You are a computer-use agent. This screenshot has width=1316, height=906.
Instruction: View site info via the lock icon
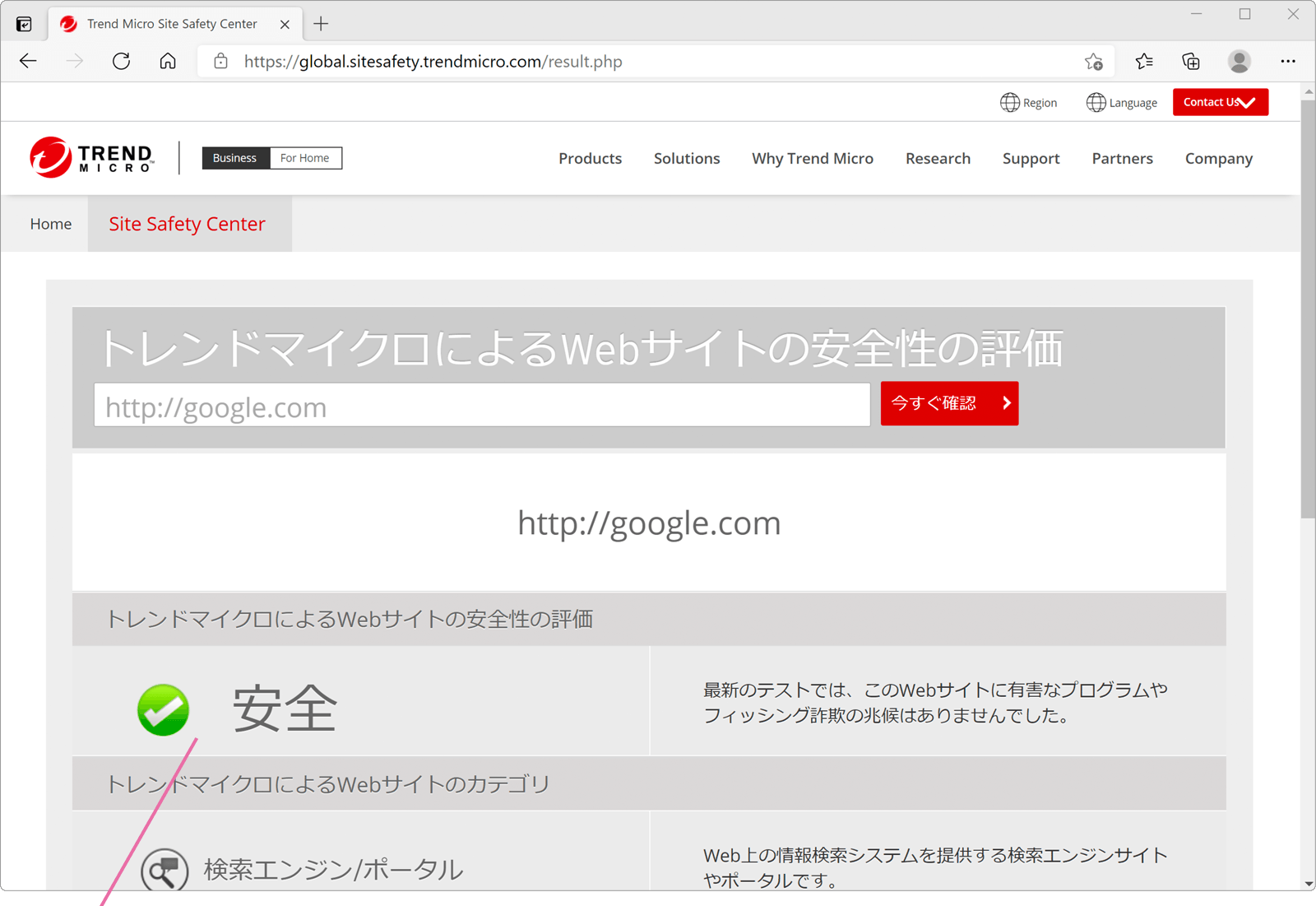click(x=220, y=62)
